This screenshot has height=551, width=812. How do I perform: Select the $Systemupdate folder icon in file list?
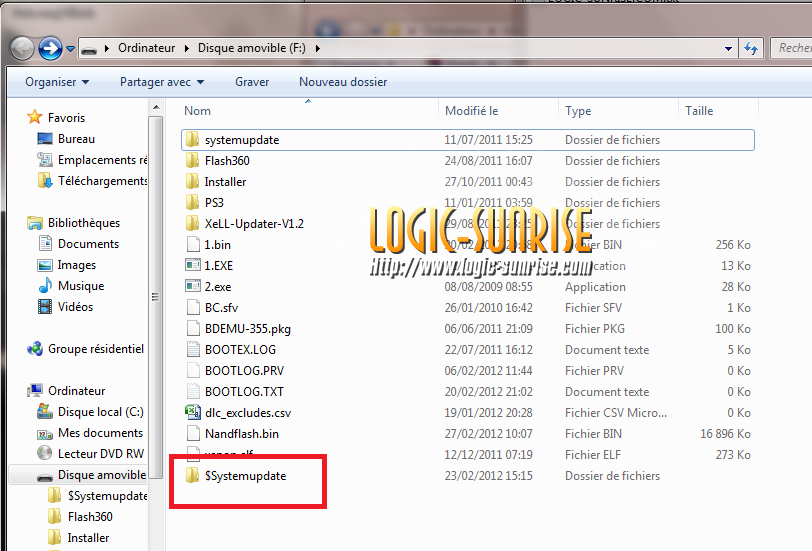click(192, 475)
